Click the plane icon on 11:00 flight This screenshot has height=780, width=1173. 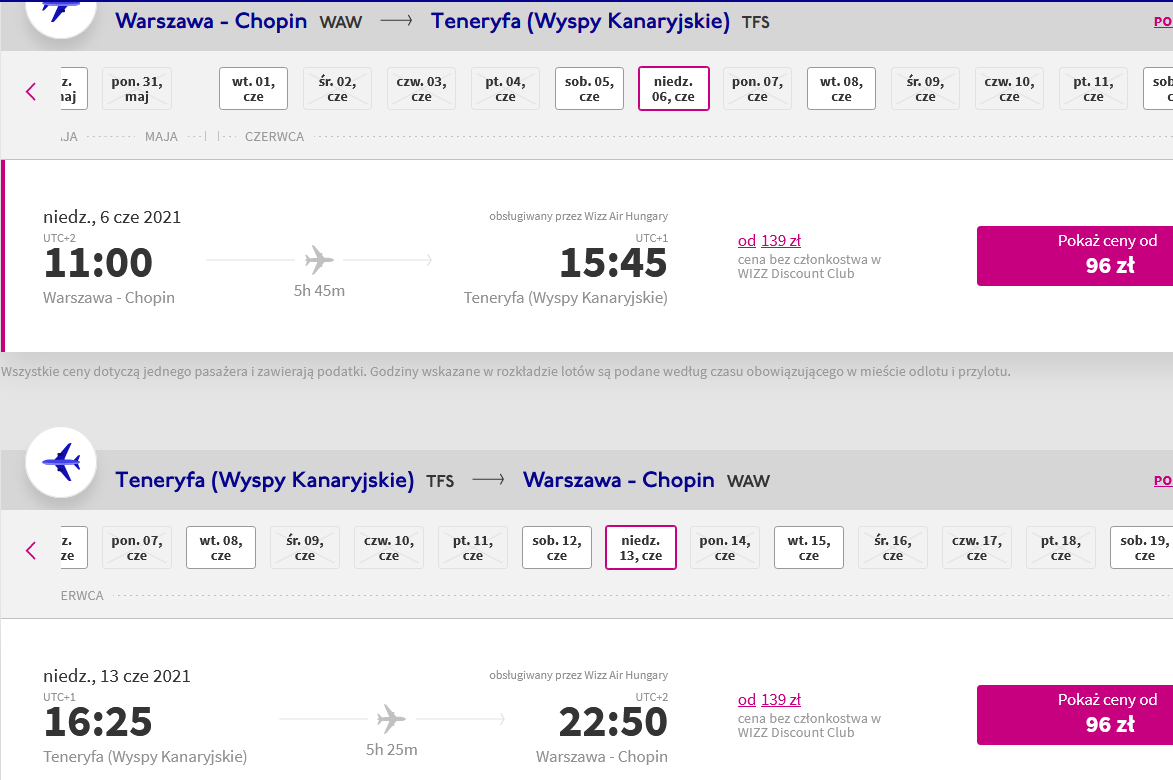pyautogui.click(x=319, y=260)
